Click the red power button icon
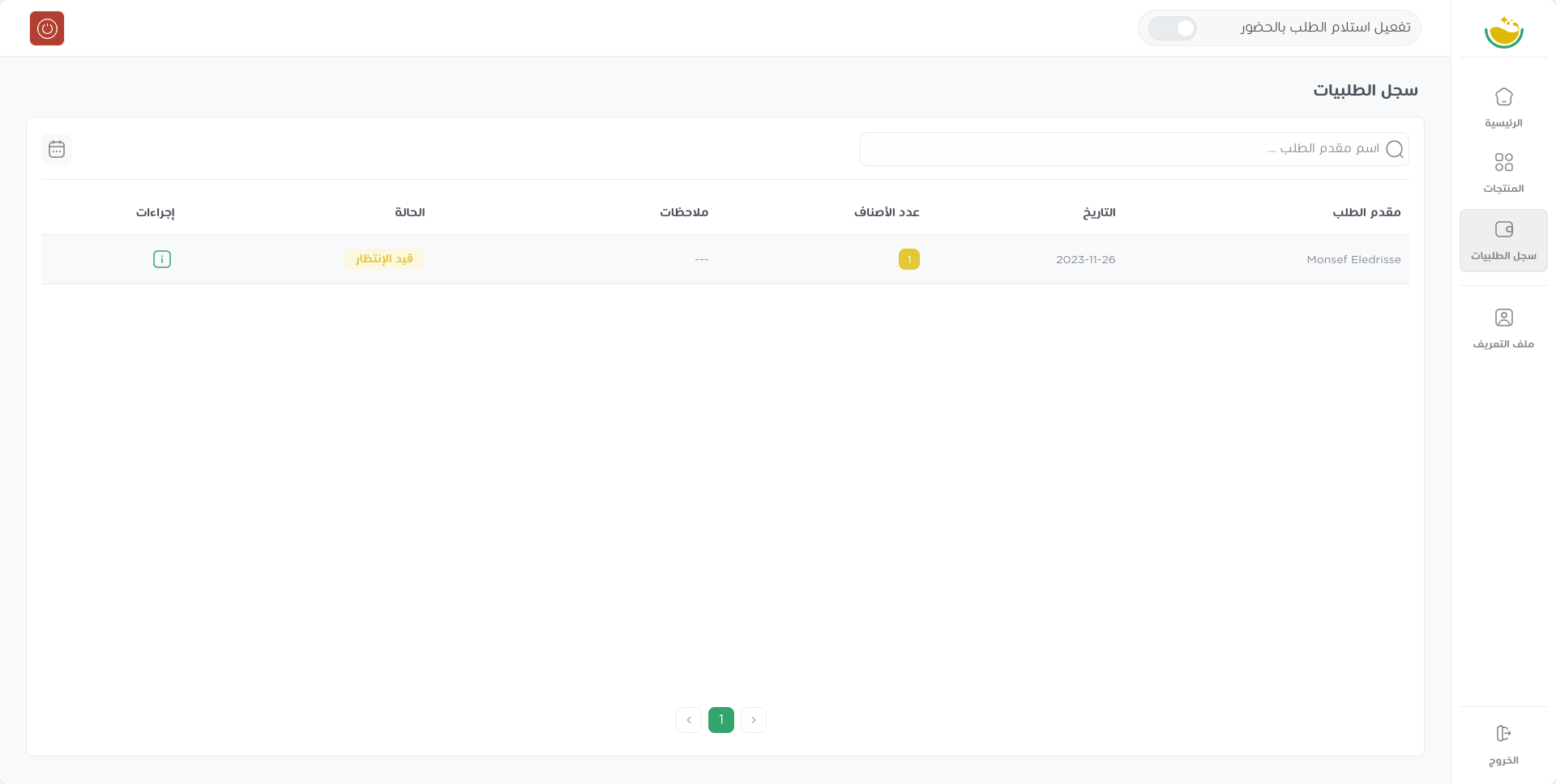The image size is (1556, 784). [47, 28]
